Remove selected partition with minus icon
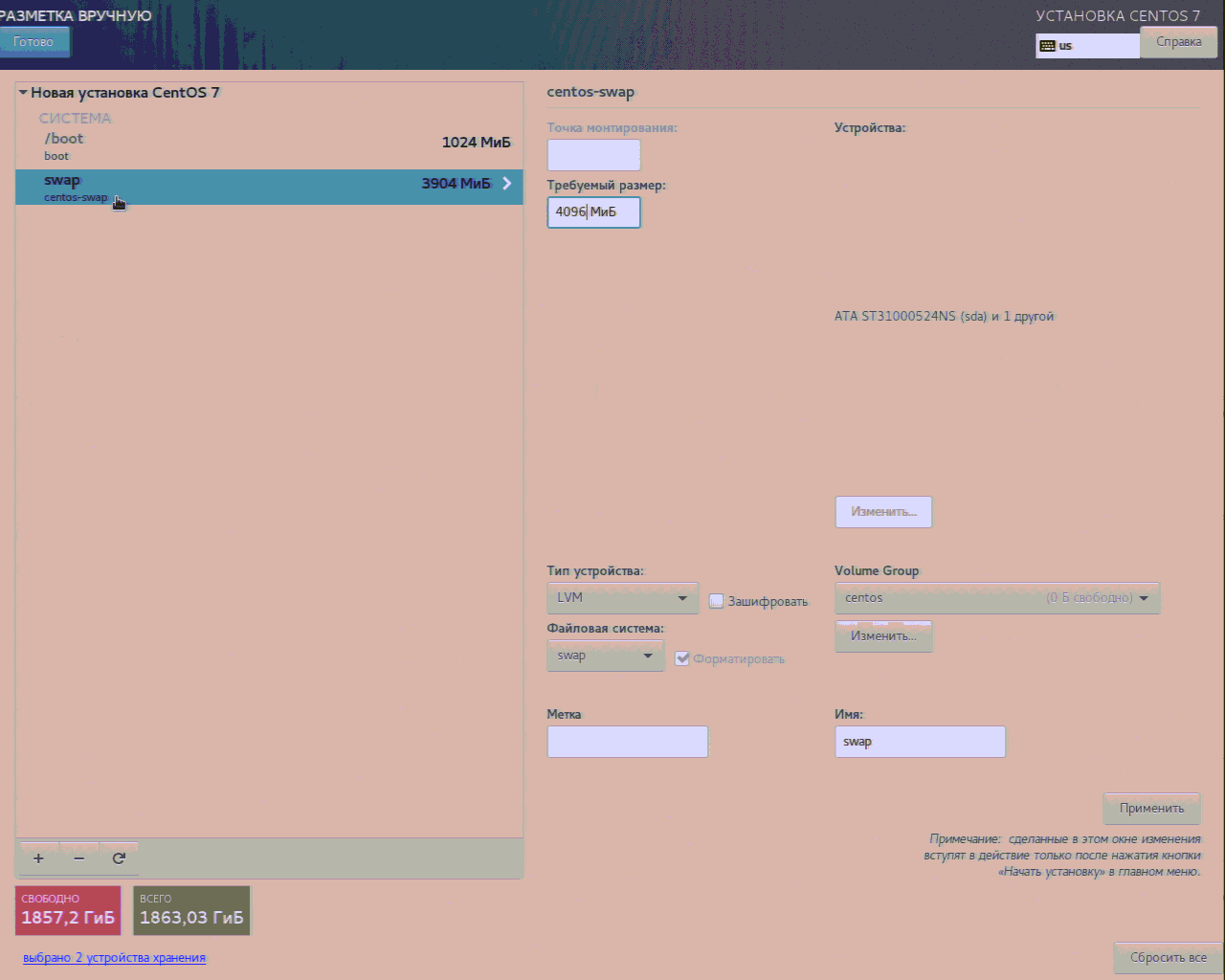 point(78,858)
